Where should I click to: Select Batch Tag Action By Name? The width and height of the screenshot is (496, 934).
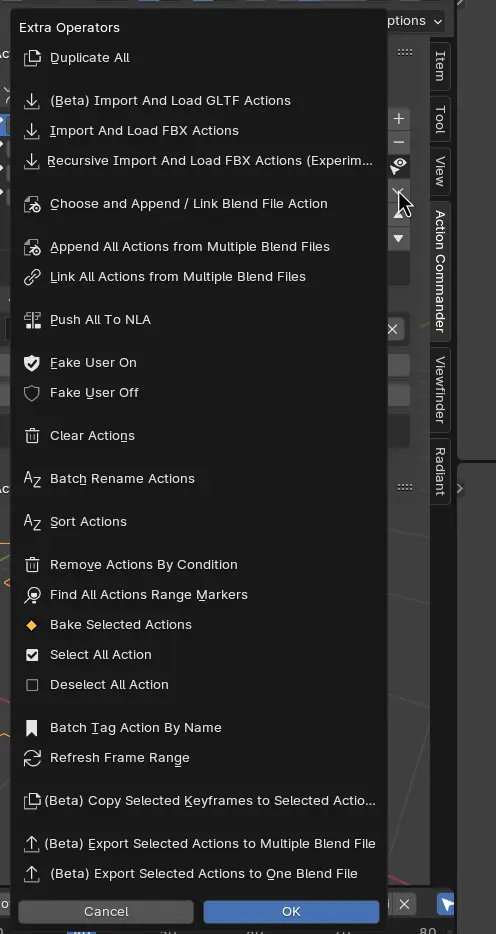tap(198, 728)
